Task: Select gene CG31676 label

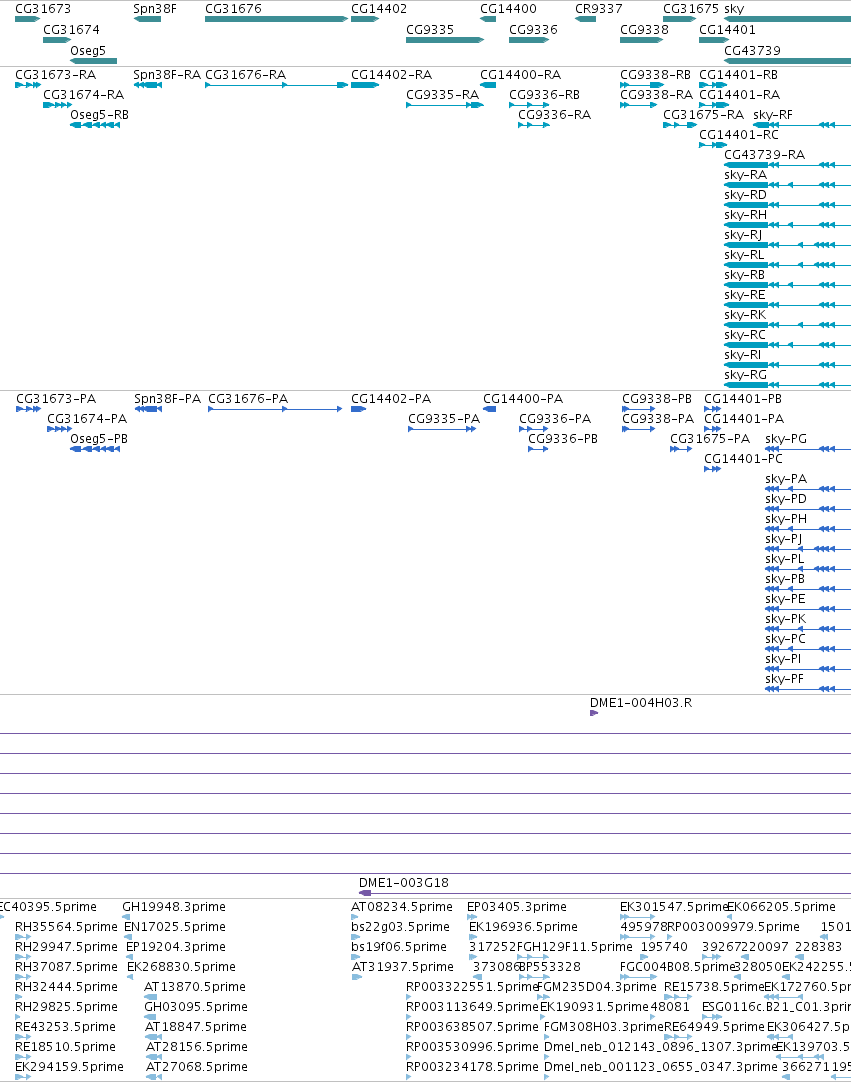Action: click(x=233, y=9)
